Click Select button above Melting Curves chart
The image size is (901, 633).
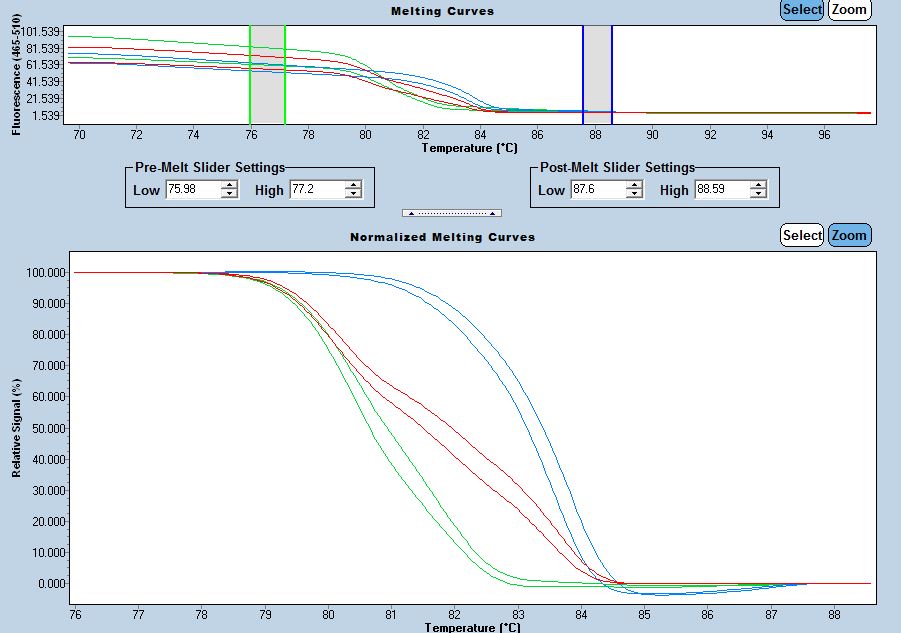pos(802,10)
